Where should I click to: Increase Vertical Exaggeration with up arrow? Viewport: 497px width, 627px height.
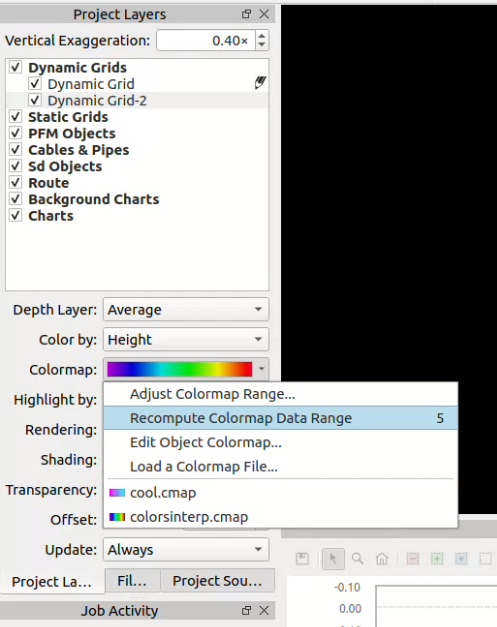[261, 36]
